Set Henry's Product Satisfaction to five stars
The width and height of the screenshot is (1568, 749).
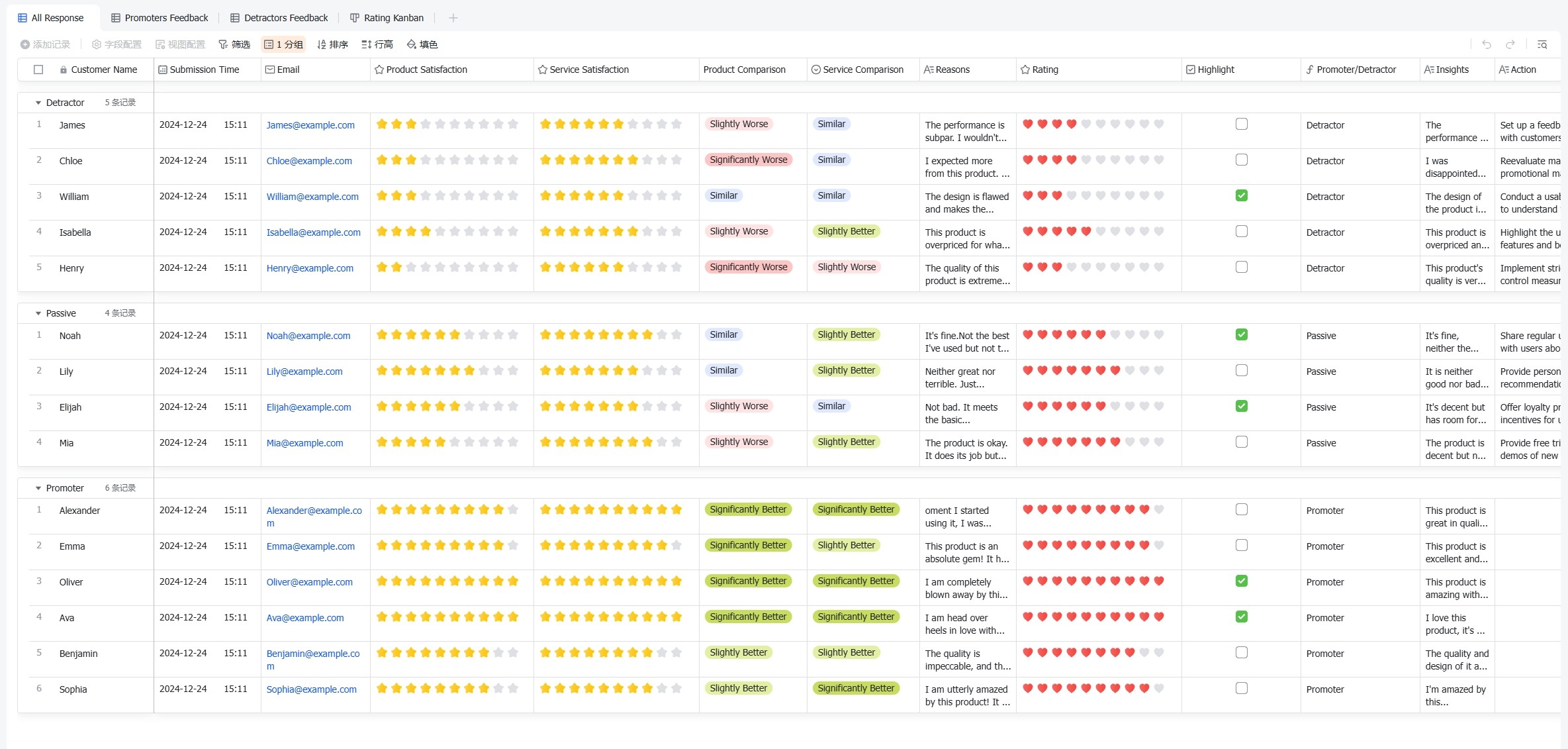point(440,267)
